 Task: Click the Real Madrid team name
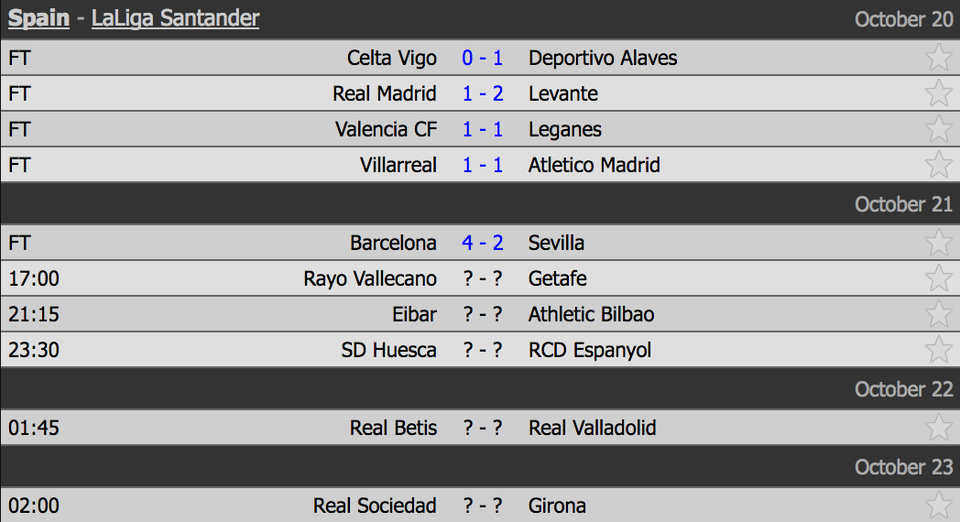[384, 94]
